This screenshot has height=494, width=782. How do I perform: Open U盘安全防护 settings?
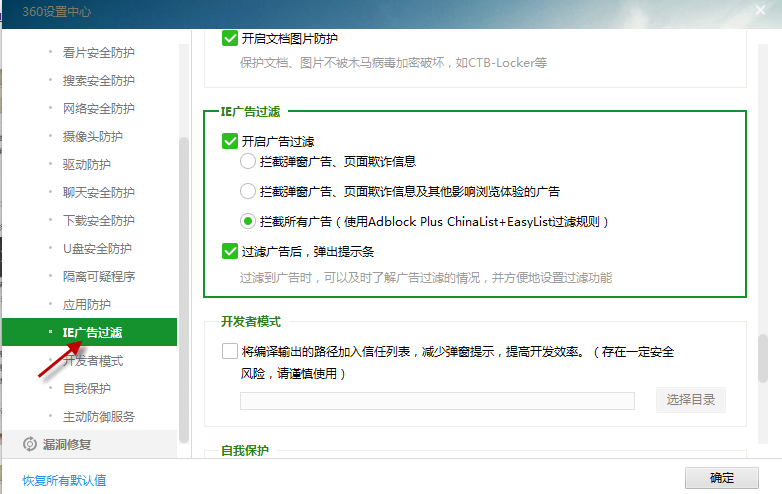(x=97, y=248)
